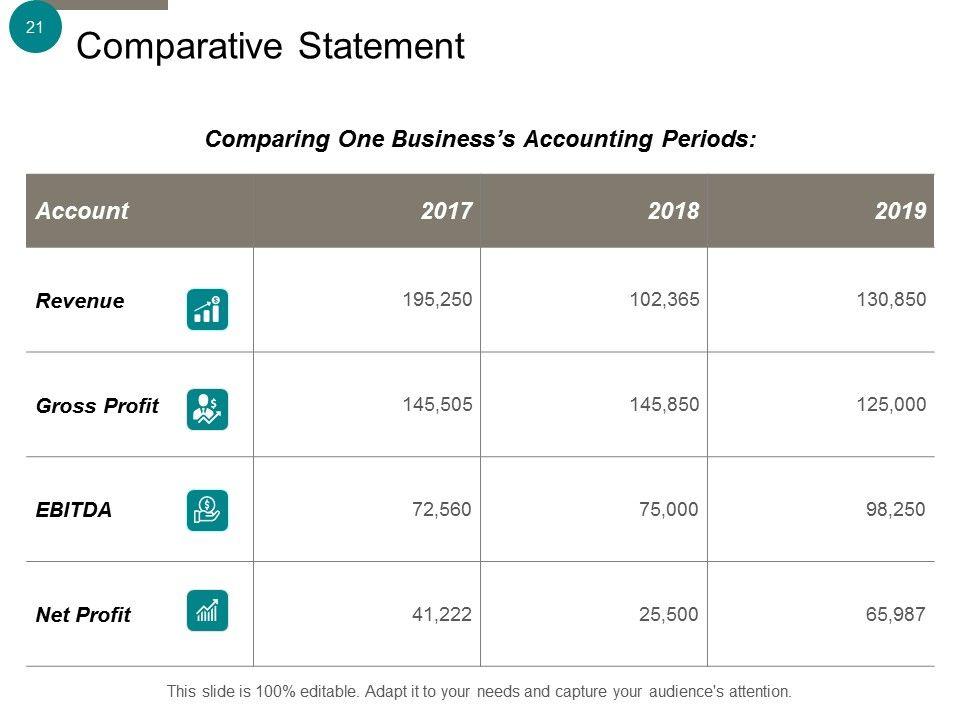Click the 2019 EBITDA value 98,250
The width and height of the screenshot is (960, 720).
point(895,509)
